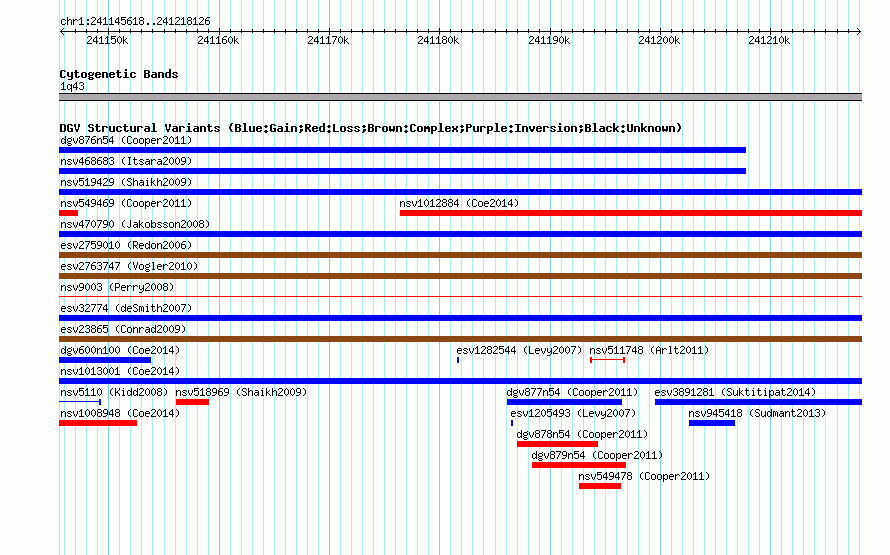Click the right arrowhead of the ruler
This screenshot has width=890, height=555.
(x=859, y=32)
